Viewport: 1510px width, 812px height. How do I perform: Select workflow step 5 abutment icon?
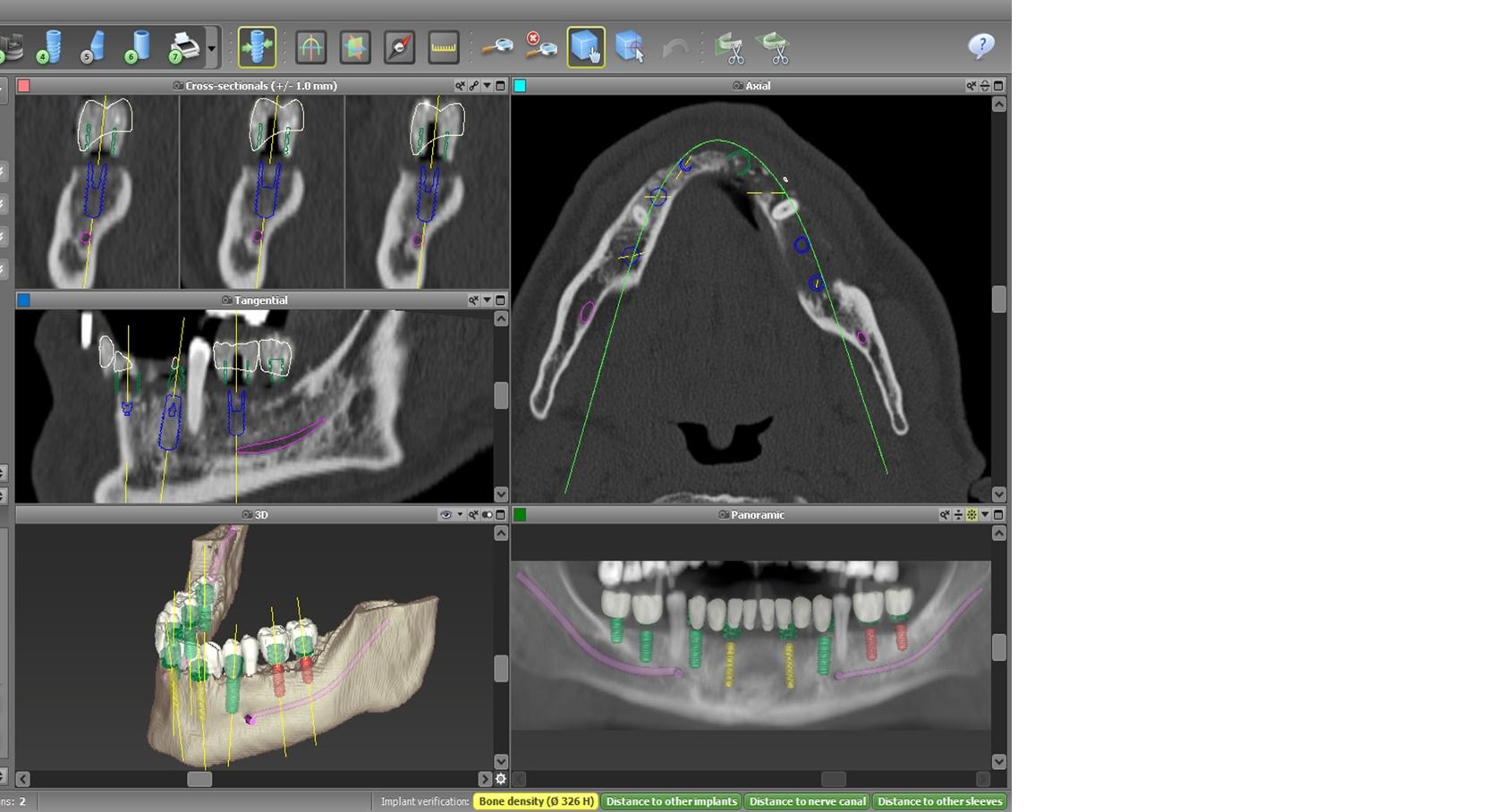coord(94,47)
